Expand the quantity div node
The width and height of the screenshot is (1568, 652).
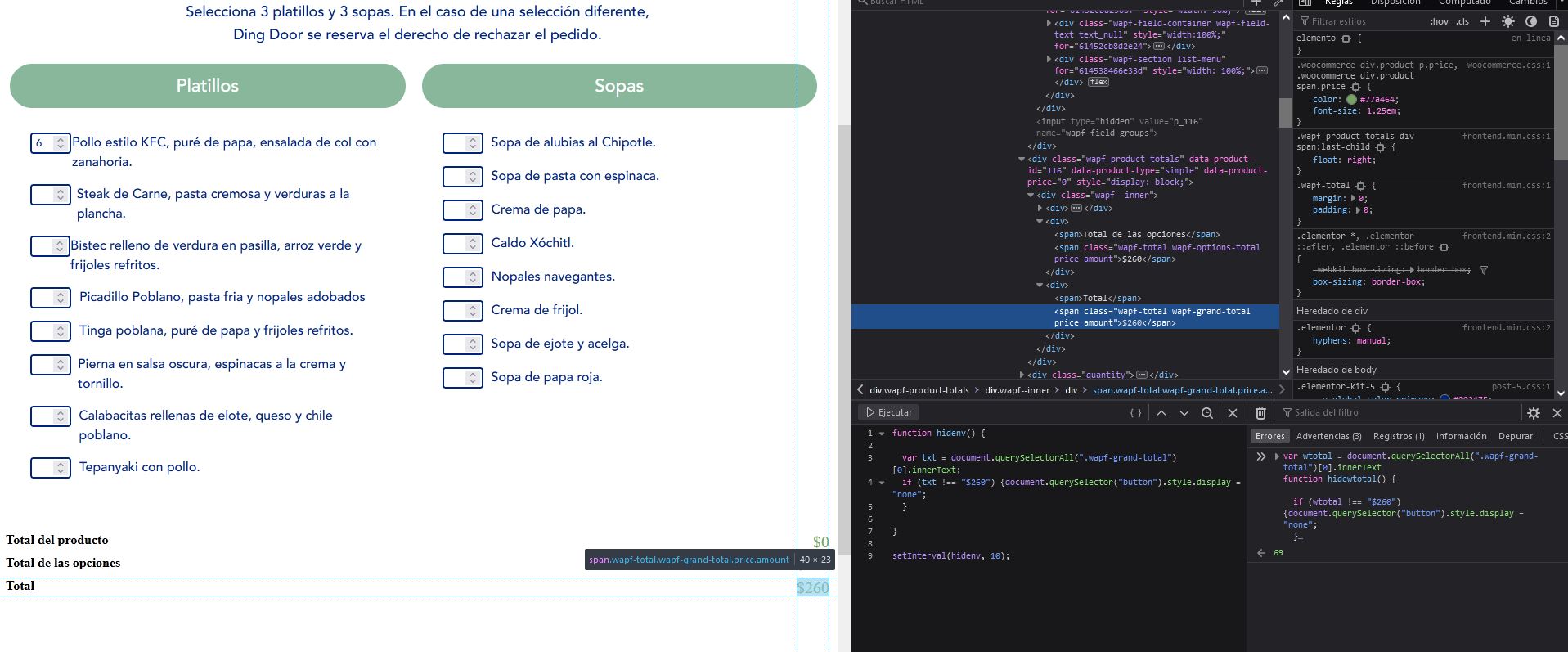click(1022, 375)
